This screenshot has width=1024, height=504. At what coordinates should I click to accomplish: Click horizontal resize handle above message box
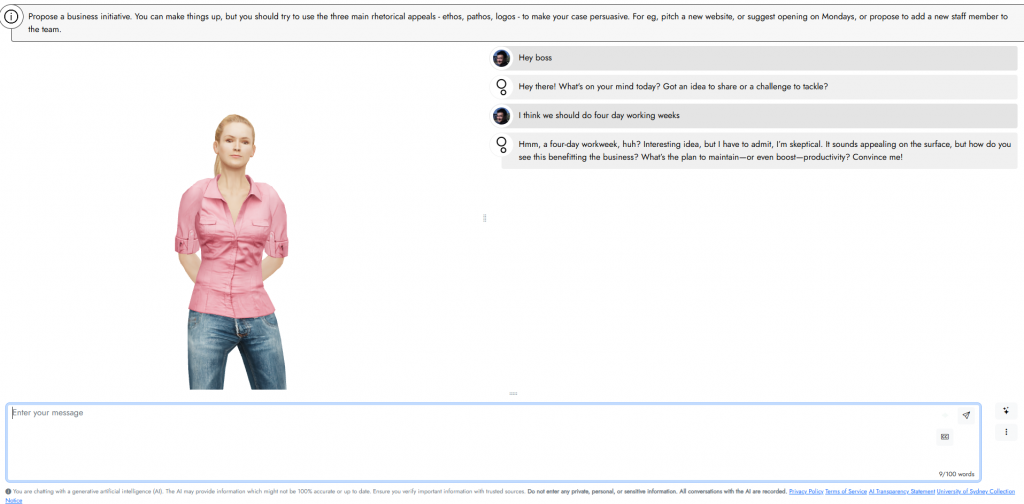(513, 394)
